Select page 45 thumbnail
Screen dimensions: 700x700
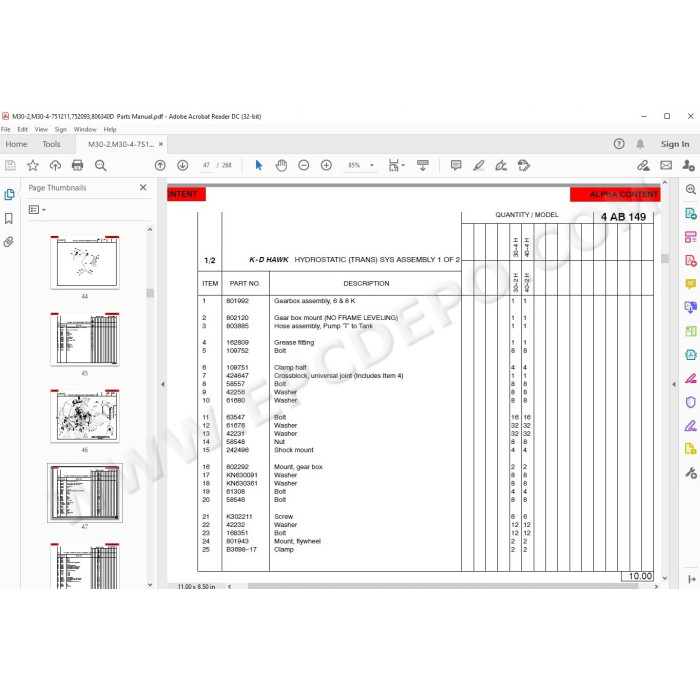[85, 339]
